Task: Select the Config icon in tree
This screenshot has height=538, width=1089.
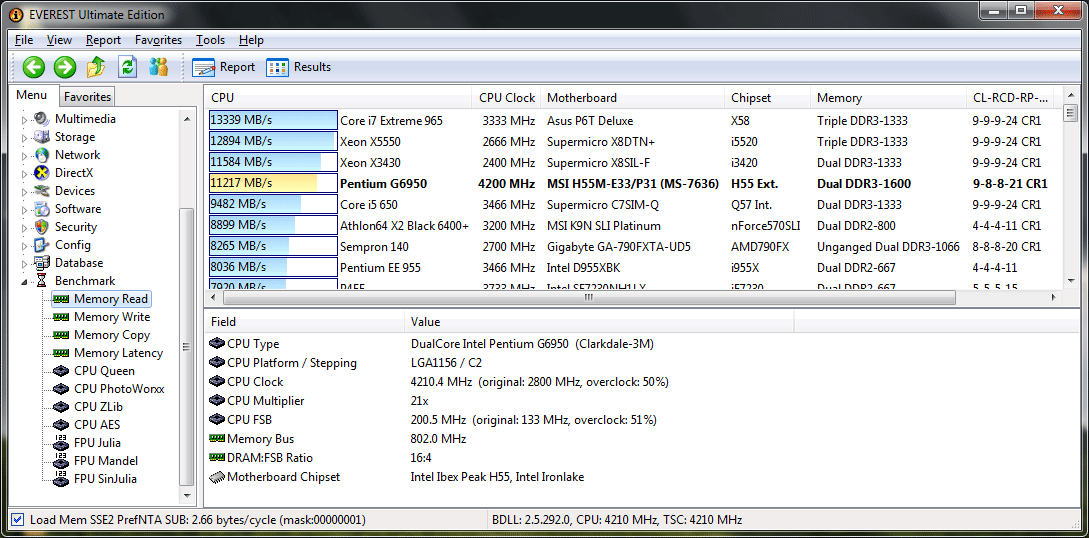Action: [42, 245]
